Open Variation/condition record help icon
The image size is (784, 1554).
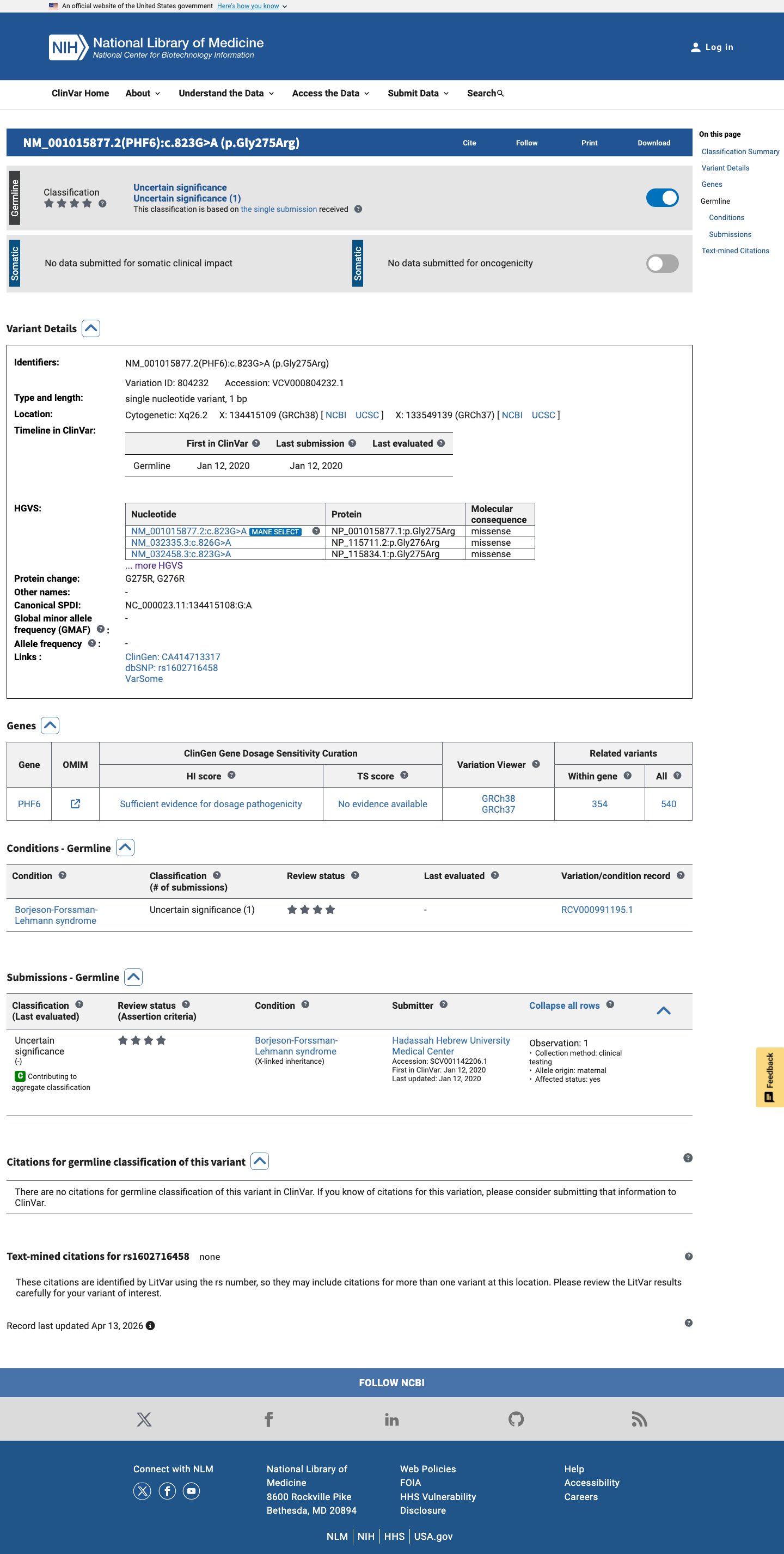[680, 875]
